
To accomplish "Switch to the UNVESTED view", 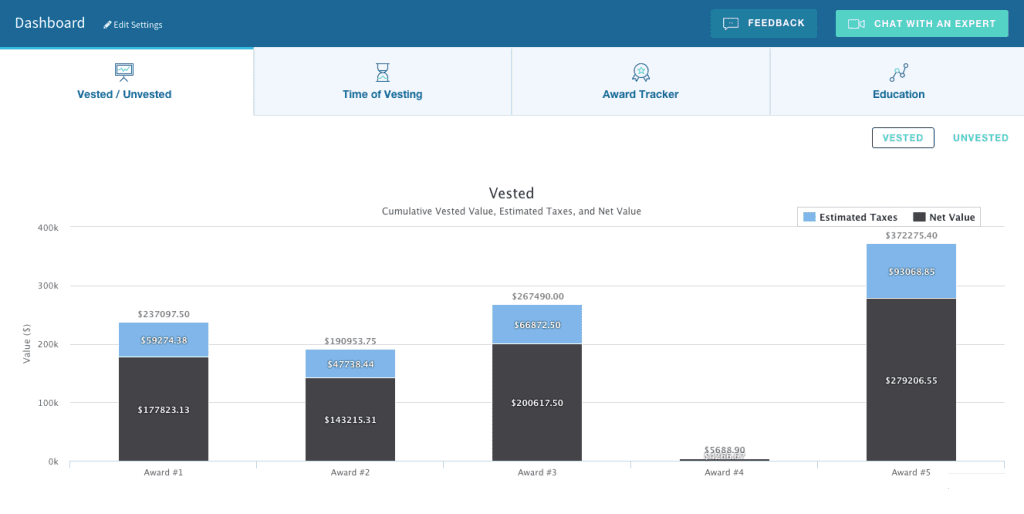I will tap(980, 138).
